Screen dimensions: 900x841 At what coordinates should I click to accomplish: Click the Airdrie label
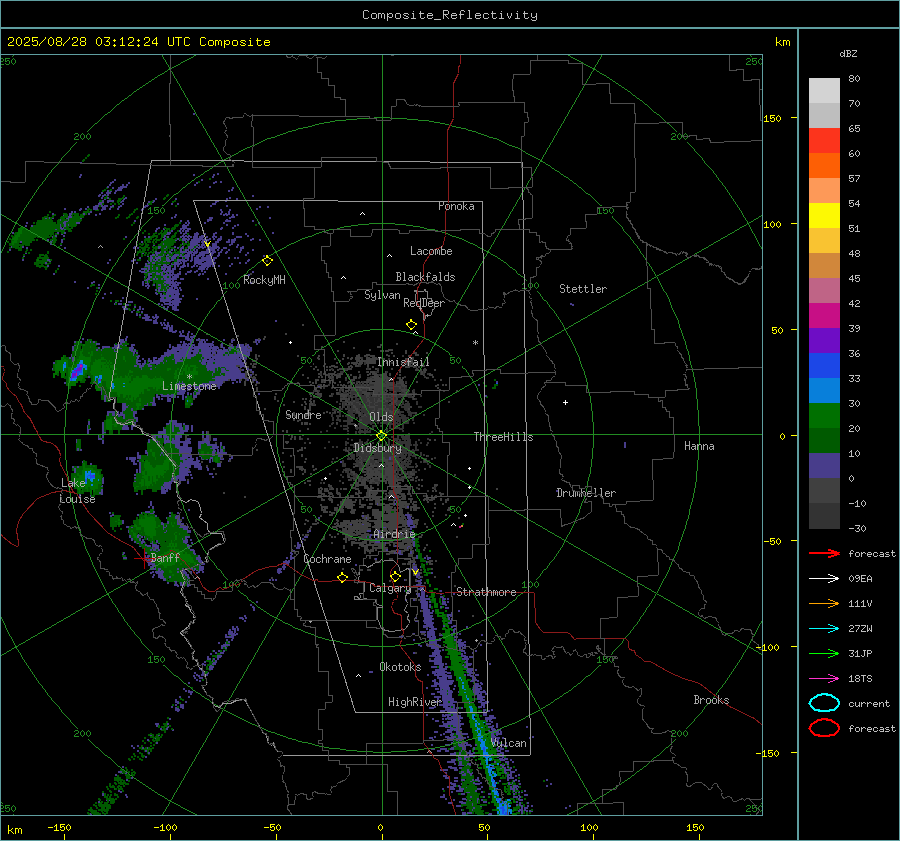pyautogui.click(x=394, y=534)
